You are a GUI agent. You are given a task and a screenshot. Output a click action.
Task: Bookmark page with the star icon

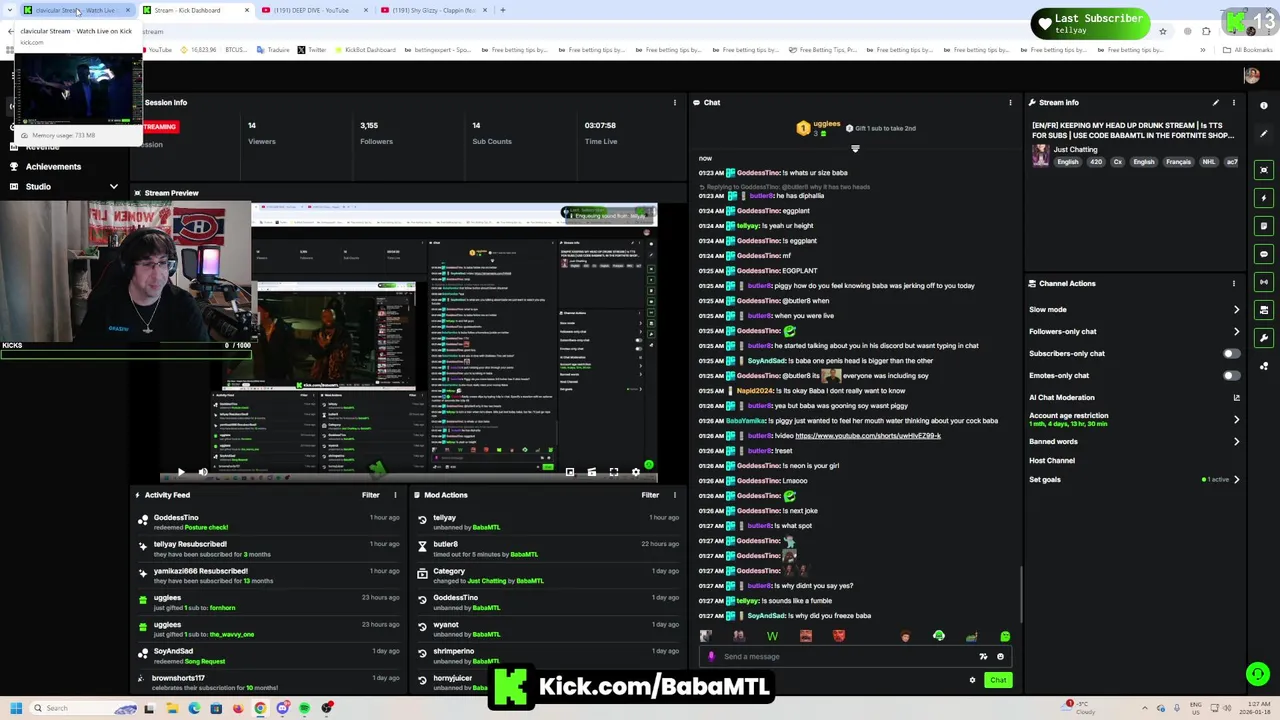point(1163,31)
